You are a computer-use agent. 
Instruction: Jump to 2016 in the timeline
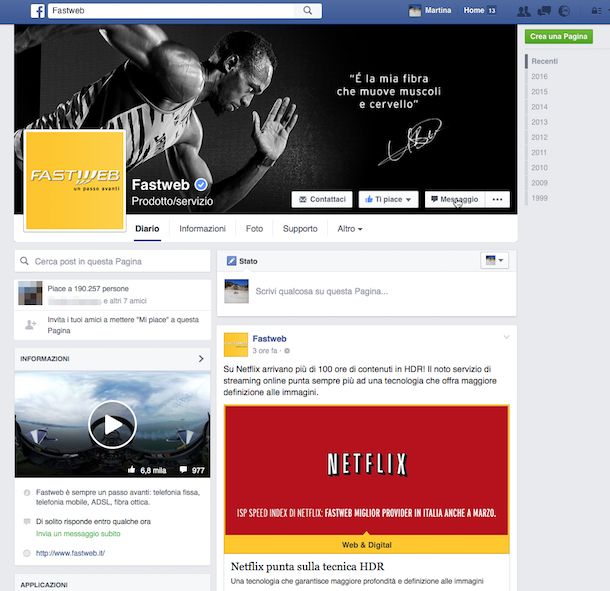[x=539, y=76]
